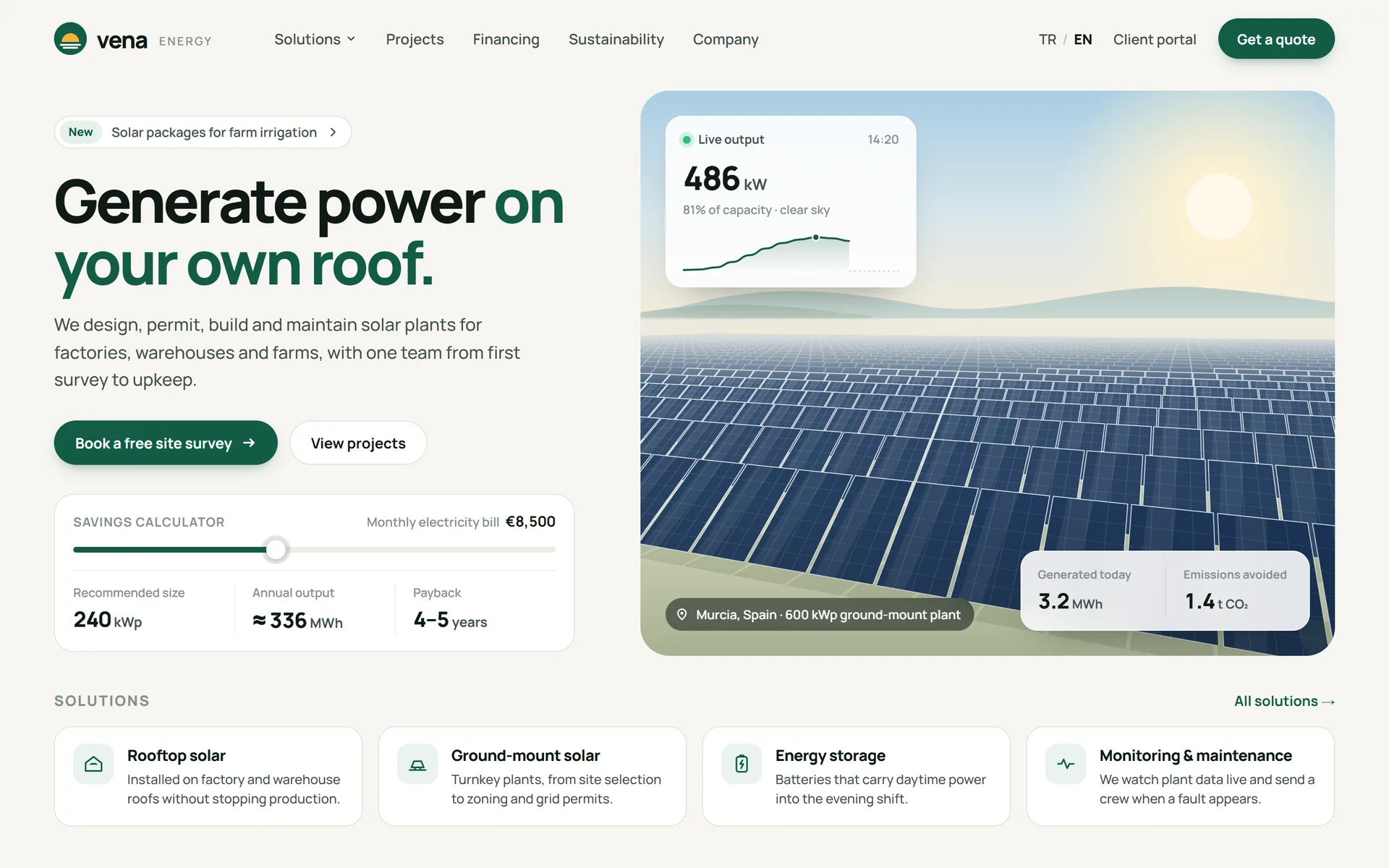Expand the Solutions dropdown chevron
This screenshot has height=868, width=1389.
[351, 39]
